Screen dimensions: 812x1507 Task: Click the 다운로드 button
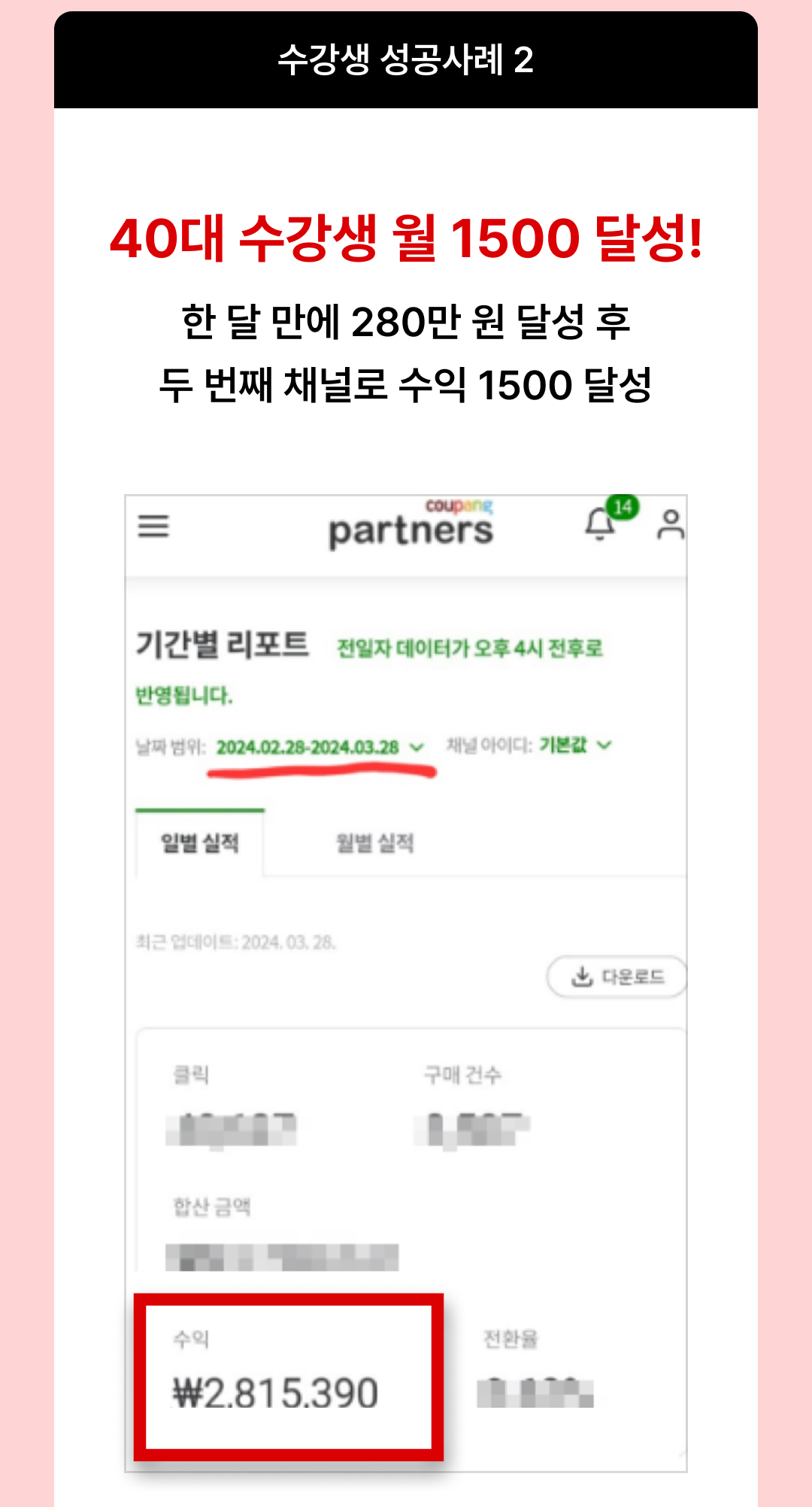tap(617, 977)
